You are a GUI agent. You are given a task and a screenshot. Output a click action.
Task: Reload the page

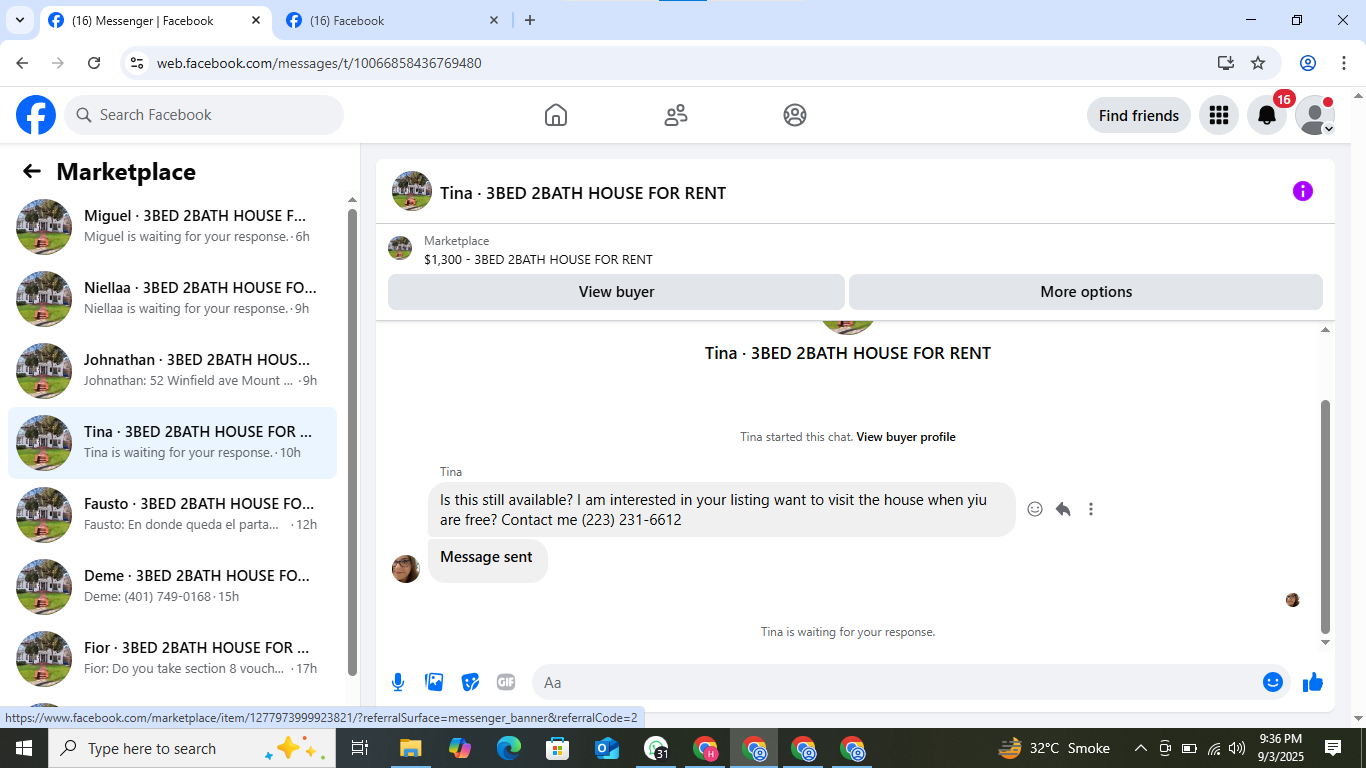[x=94, y=63]
